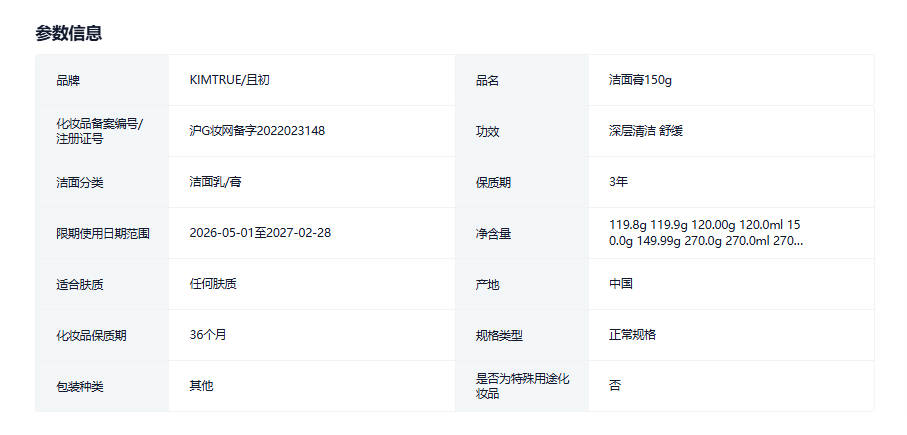Click the shelf life value 3年
Screen dimensions: 907x435
618,182
